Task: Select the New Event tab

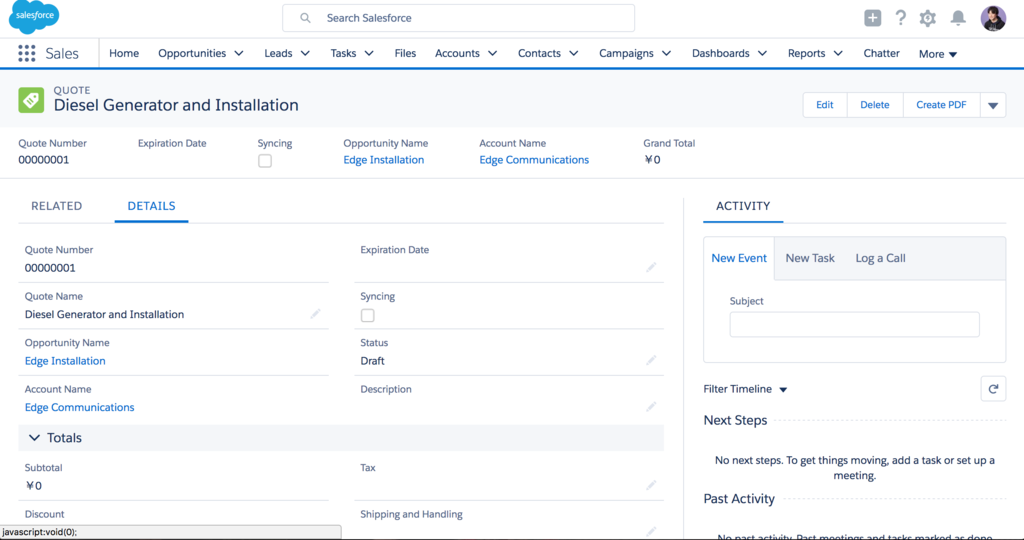Action: (x=739, y=258)
